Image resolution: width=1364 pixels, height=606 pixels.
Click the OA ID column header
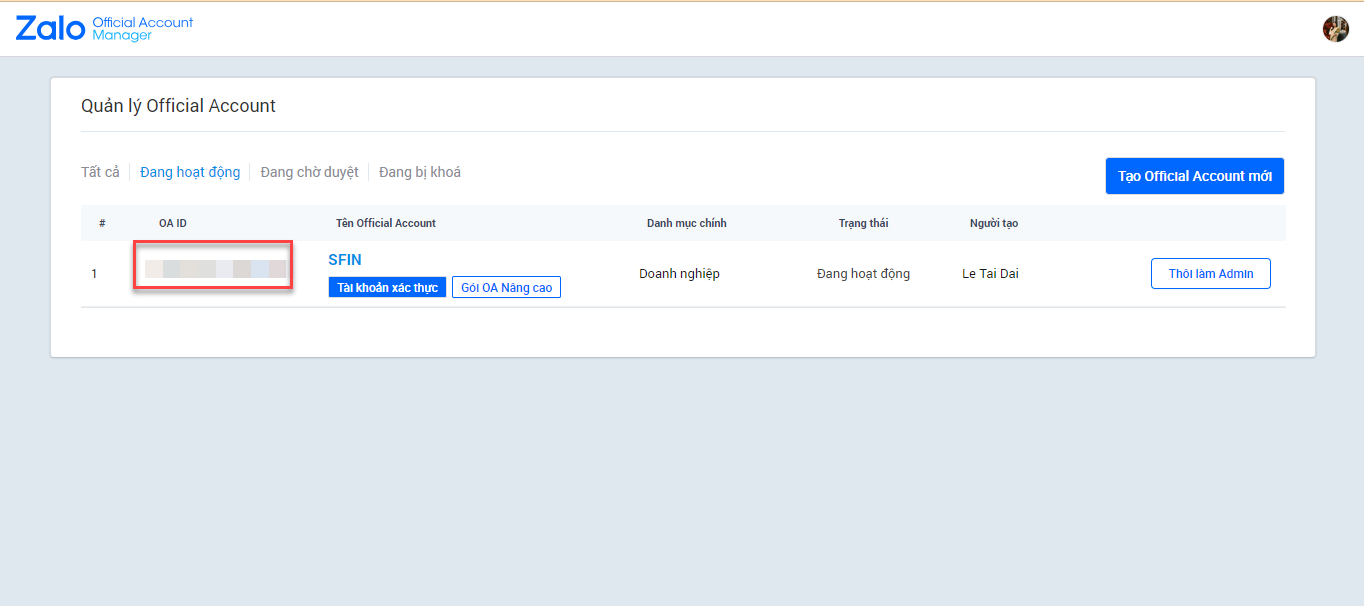tap(173, 223)
